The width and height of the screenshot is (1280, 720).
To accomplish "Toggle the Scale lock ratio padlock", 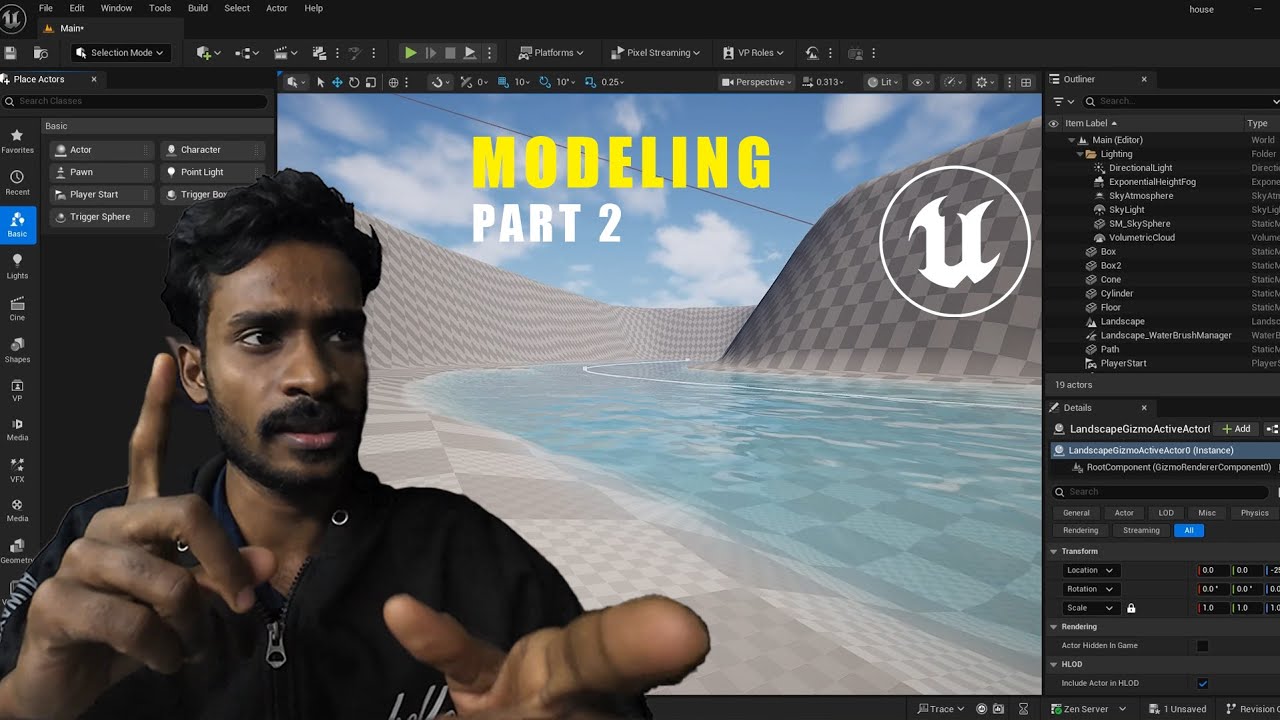I will [x=1131, y=608].
